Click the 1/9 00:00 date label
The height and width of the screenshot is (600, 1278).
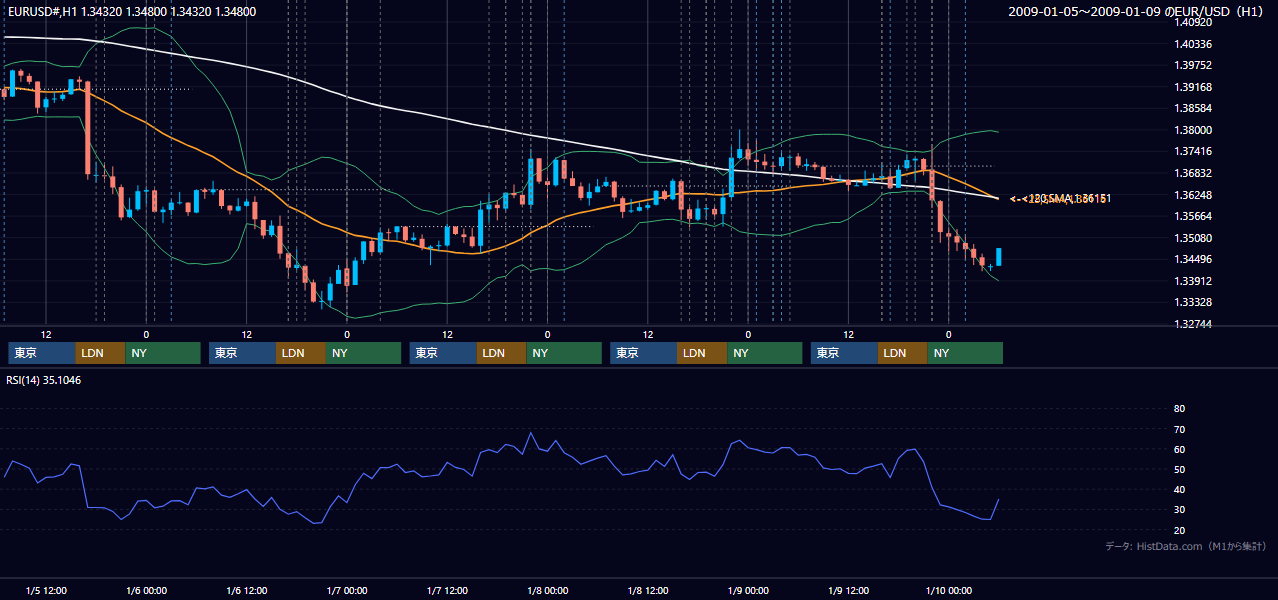[749, 590]
